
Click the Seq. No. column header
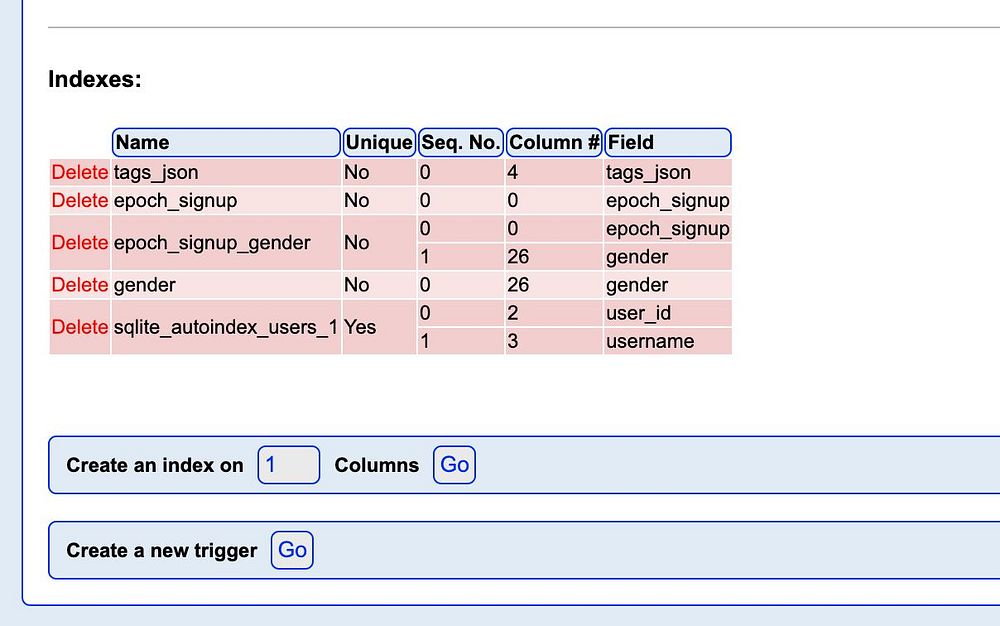pos(460,142)
